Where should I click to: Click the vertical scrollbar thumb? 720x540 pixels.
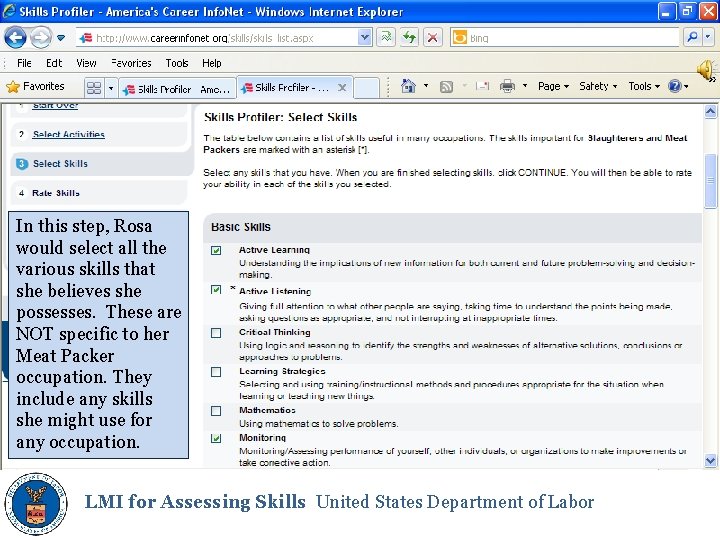[x=710, y=180]
